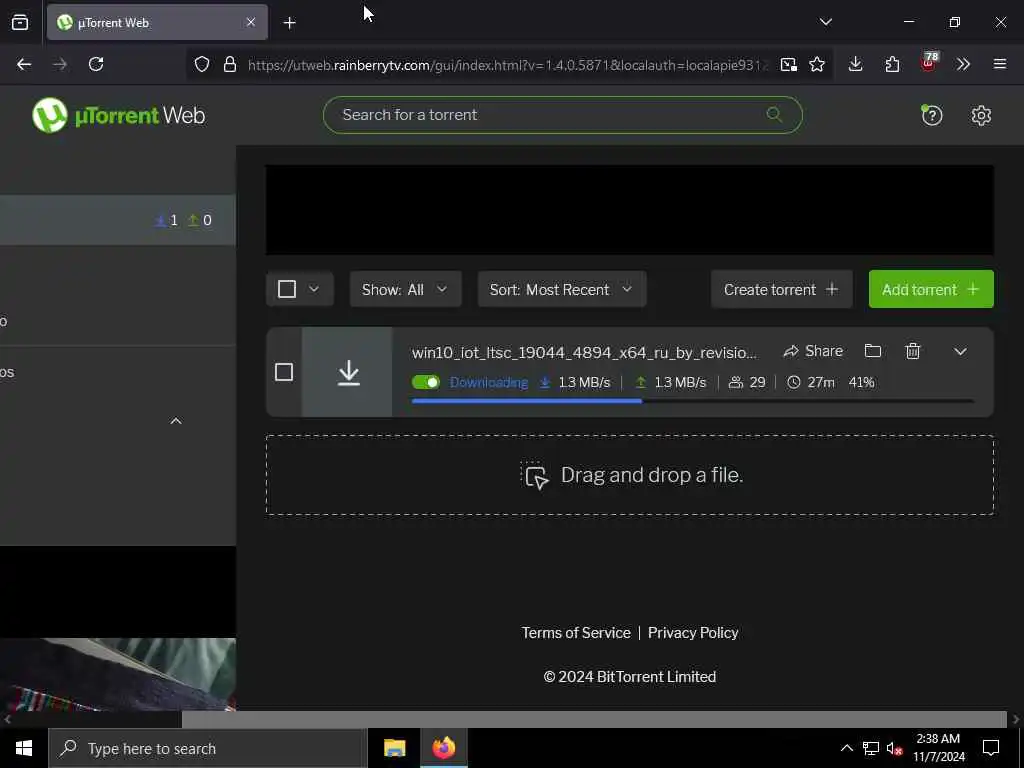The image size is (1024, 768).
Task: Collapse sidebar section with up chevron
Action: pyautogui.click(x=176, y=421)
